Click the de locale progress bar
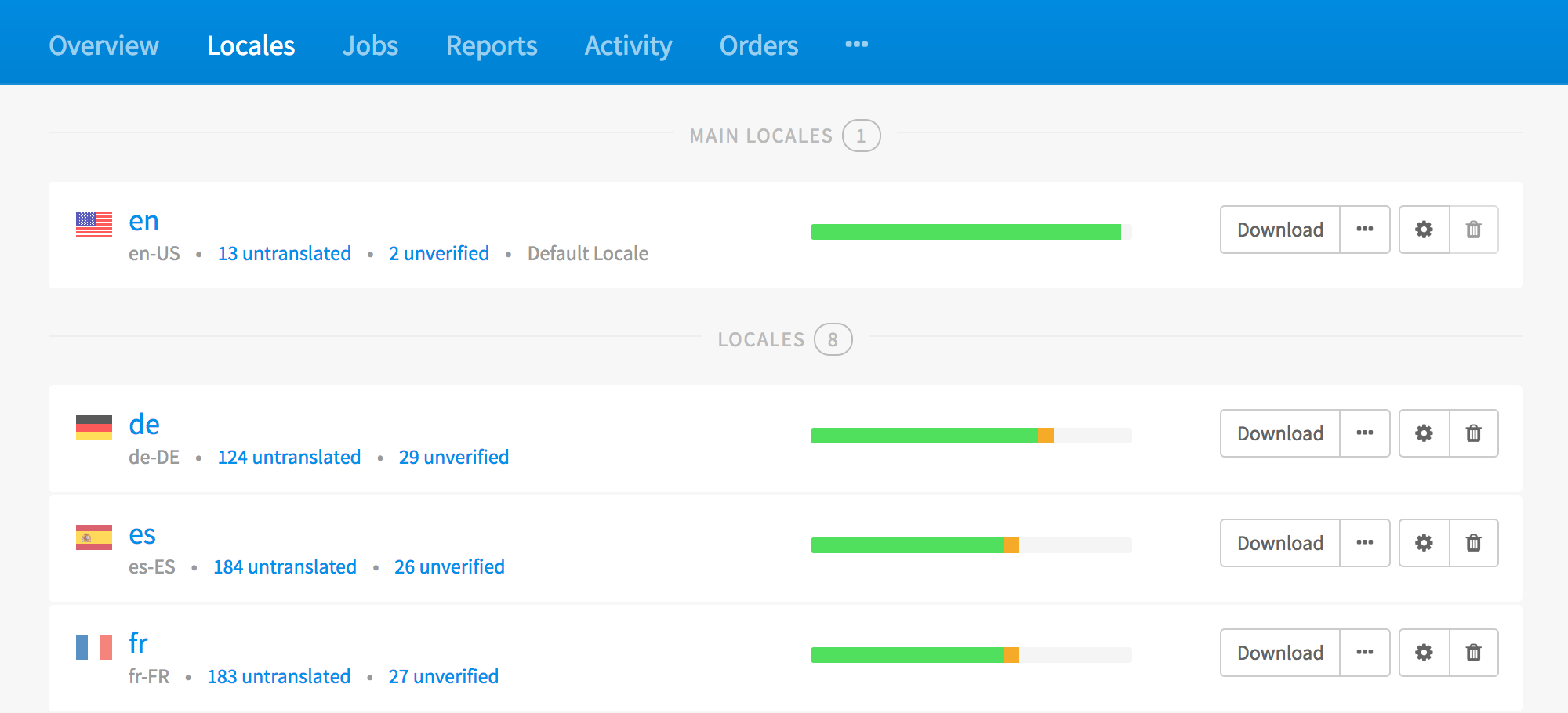 (x=971, y=436)
